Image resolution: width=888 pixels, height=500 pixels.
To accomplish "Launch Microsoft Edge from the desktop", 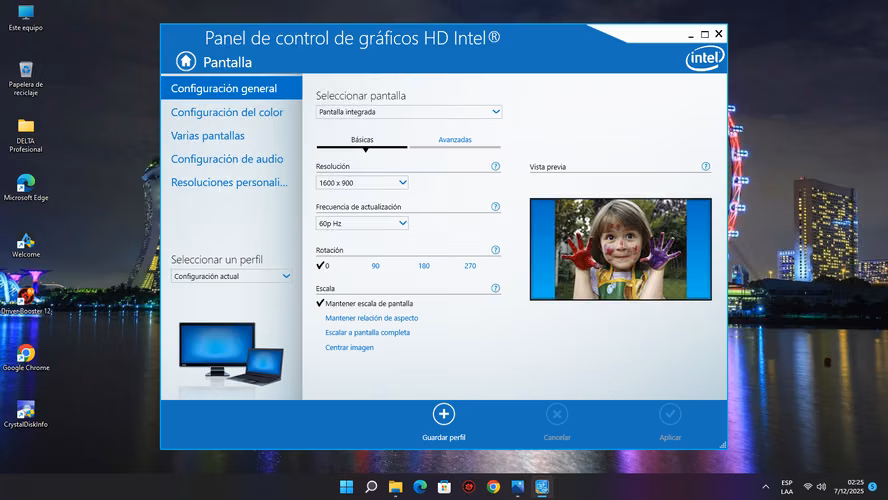I will click(25, 188).
